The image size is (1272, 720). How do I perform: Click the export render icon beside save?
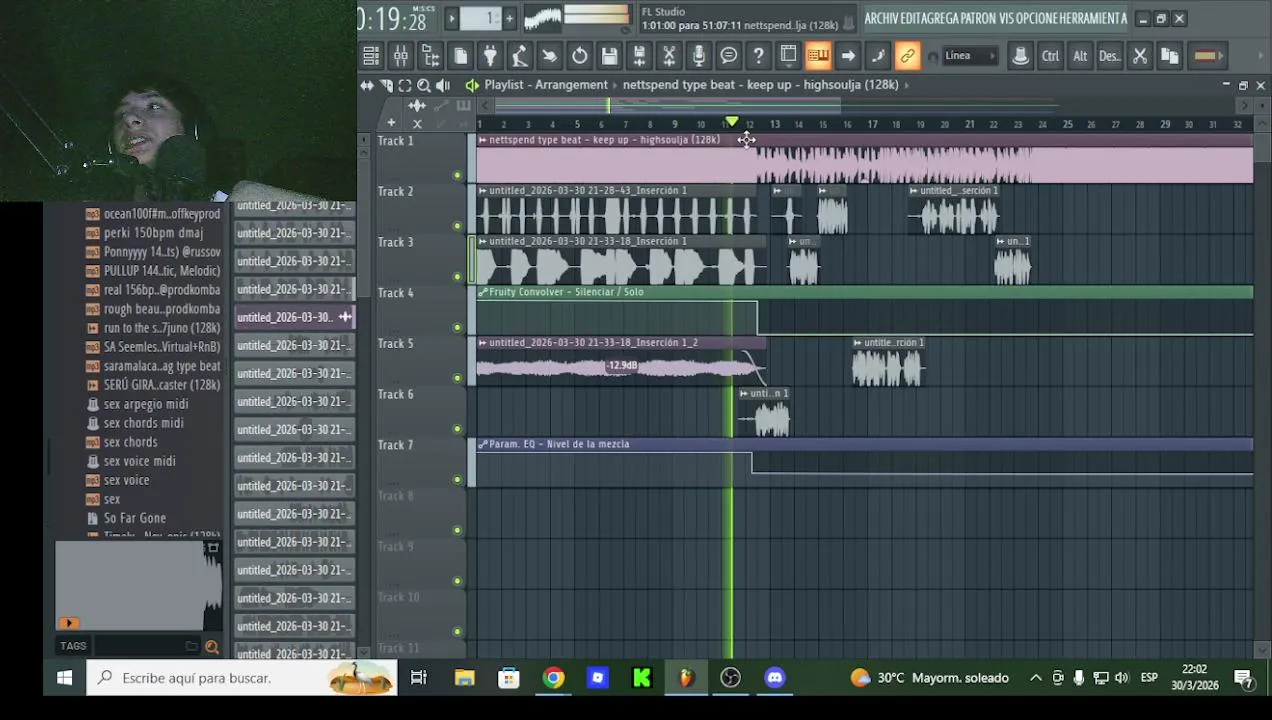point(639,56)
